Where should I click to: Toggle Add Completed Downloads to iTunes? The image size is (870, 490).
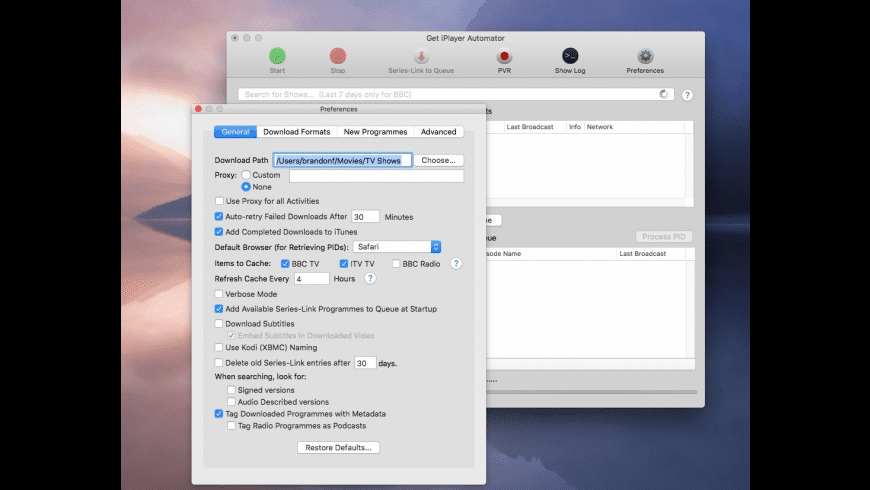coord(219,232)
